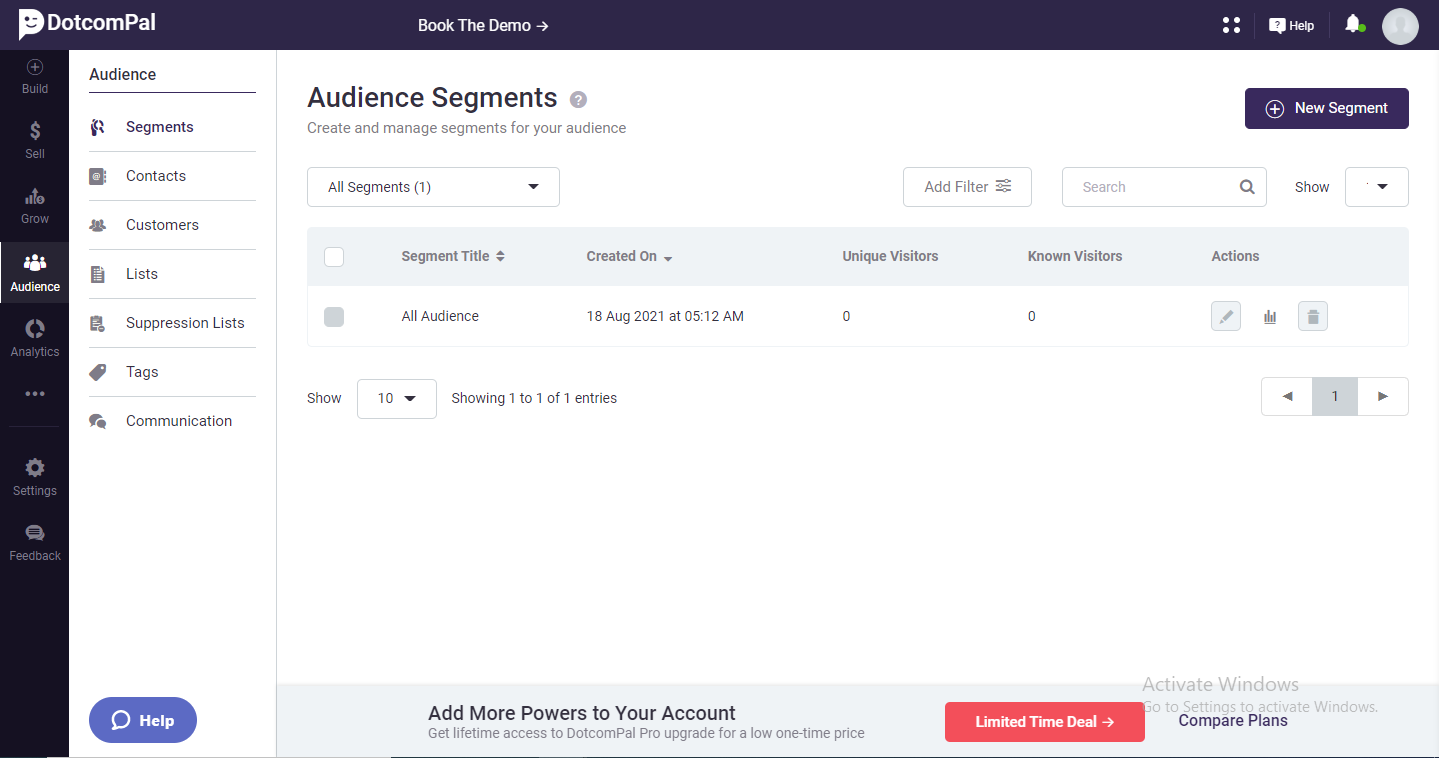This screenshot has width=1439, height=758.
Task: Delete the All Audience segment
Action: (x=1312, y=315)
